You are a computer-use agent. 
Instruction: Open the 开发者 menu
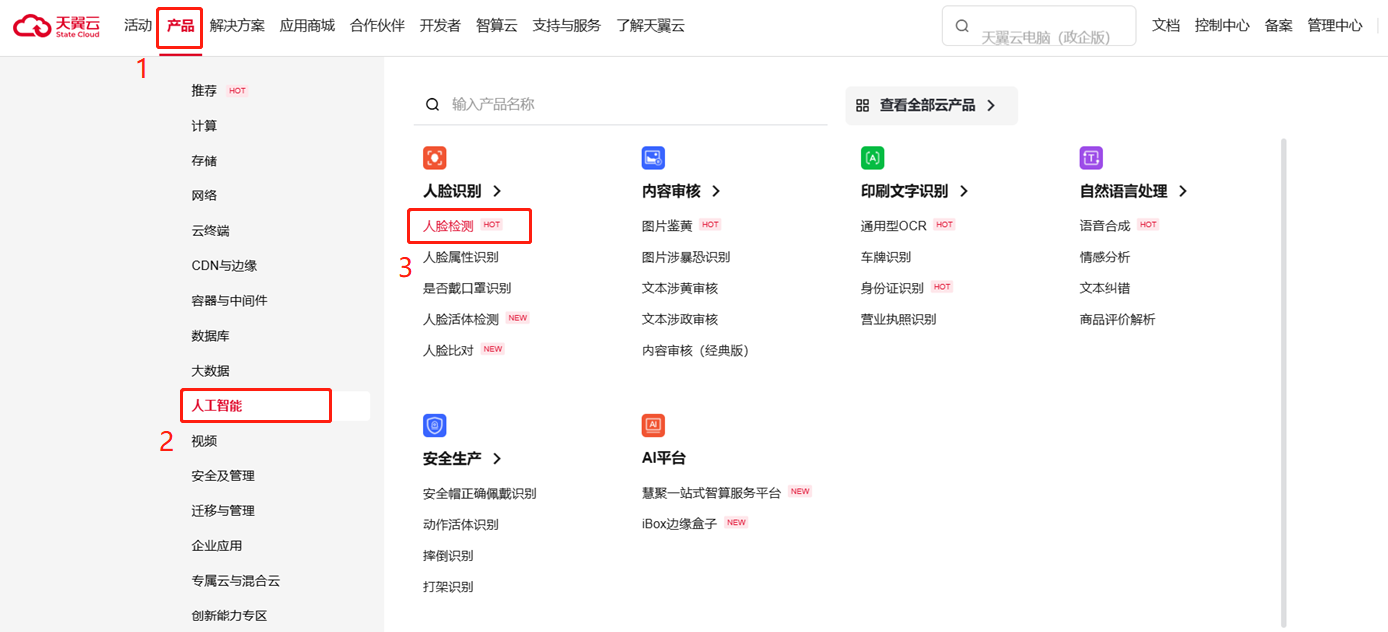pyautogui.click(x=440, y=26)
